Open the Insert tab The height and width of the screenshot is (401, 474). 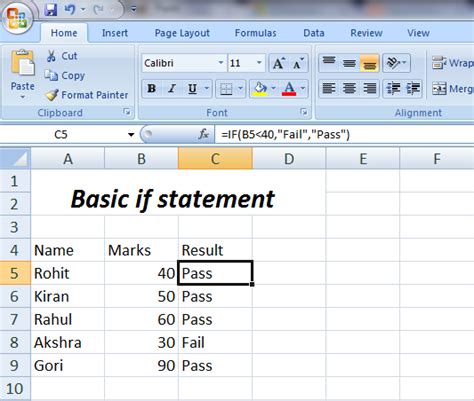click(x=115, y=33)
